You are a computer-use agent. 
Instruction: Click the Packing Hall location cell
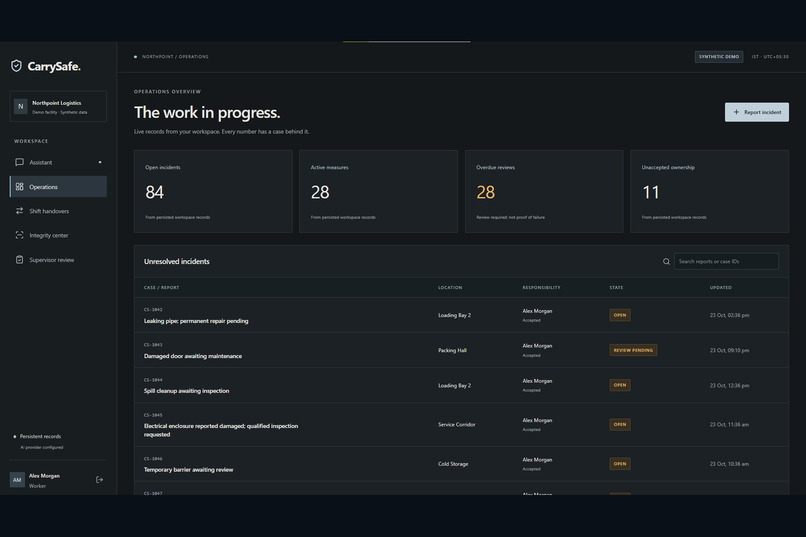tap(452, 350)
